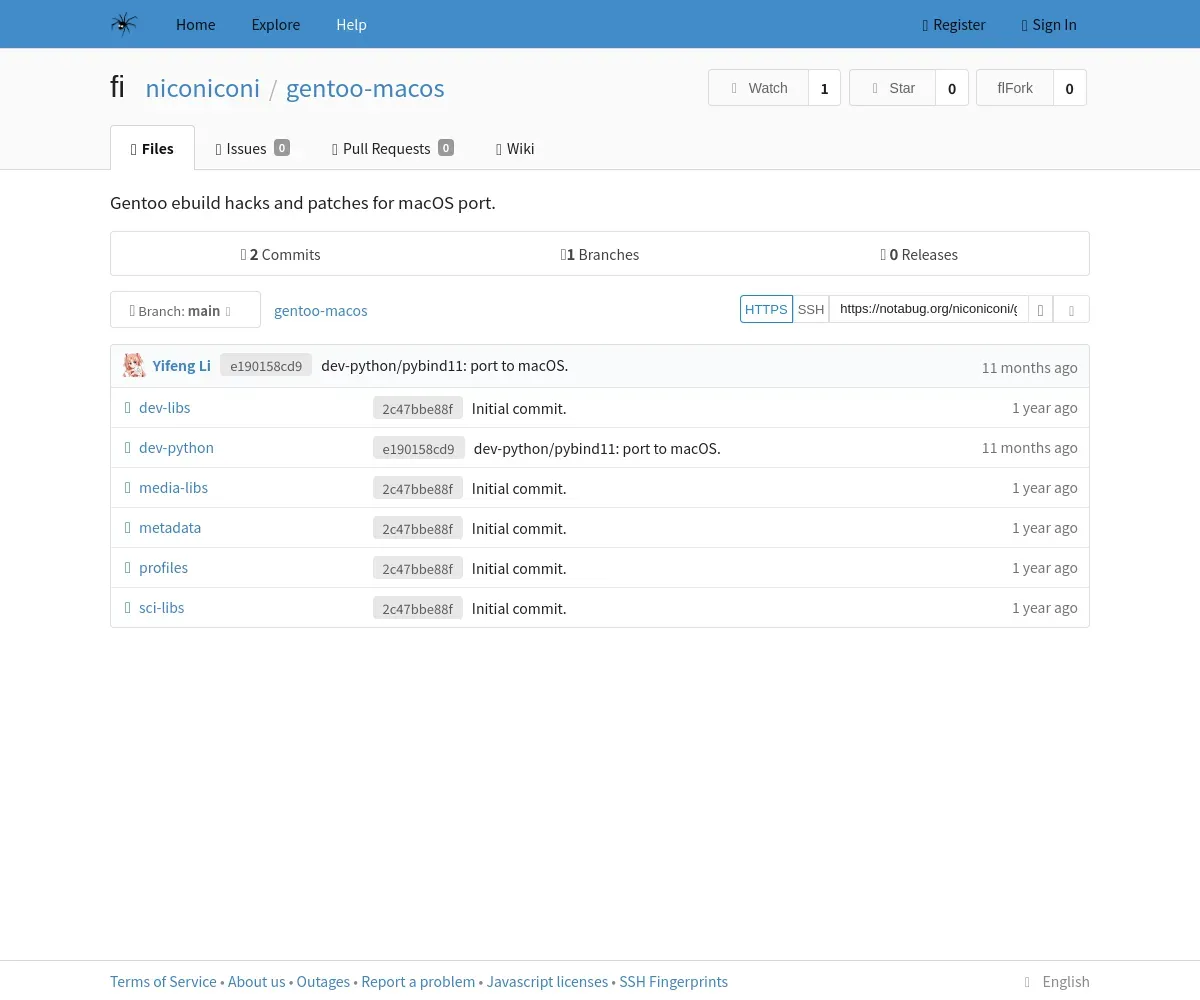Click the globe icon beside English
Image resolution: width=1200 pixels, height=1000 pixels.
tap(1027, 982)
